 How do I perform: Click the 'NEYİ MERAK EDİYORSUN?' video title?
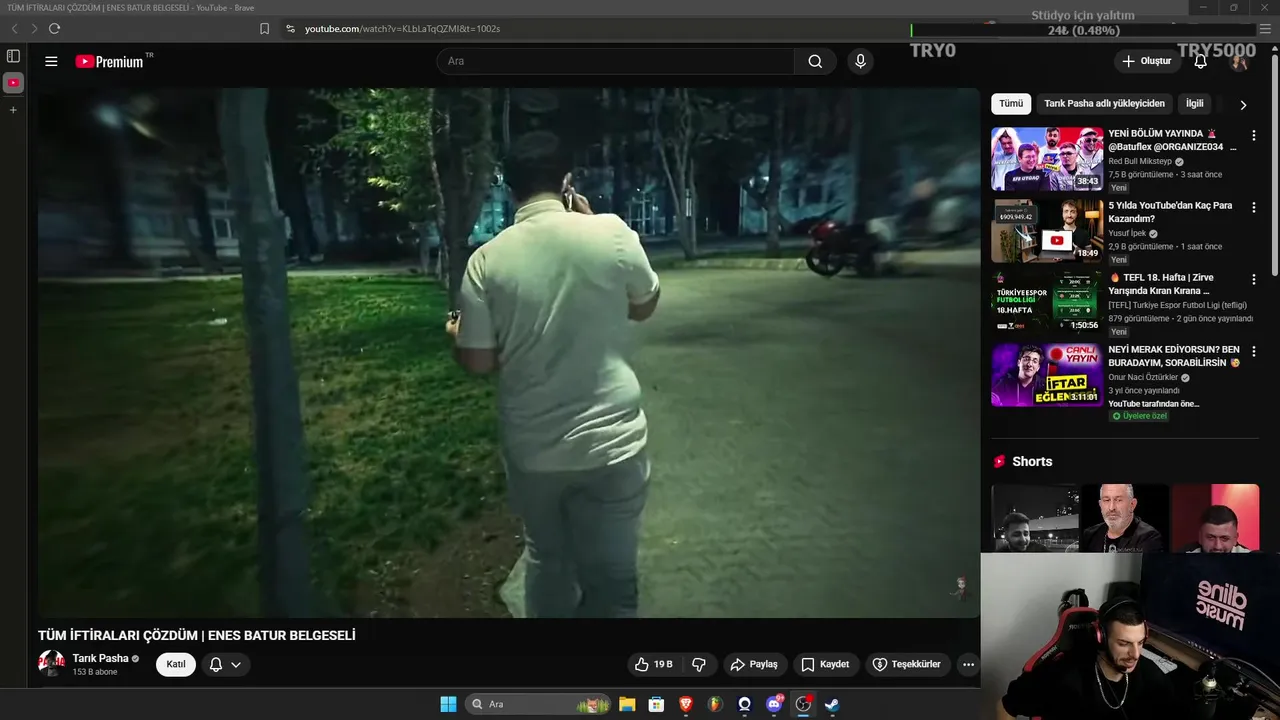tap(1173, 356)
